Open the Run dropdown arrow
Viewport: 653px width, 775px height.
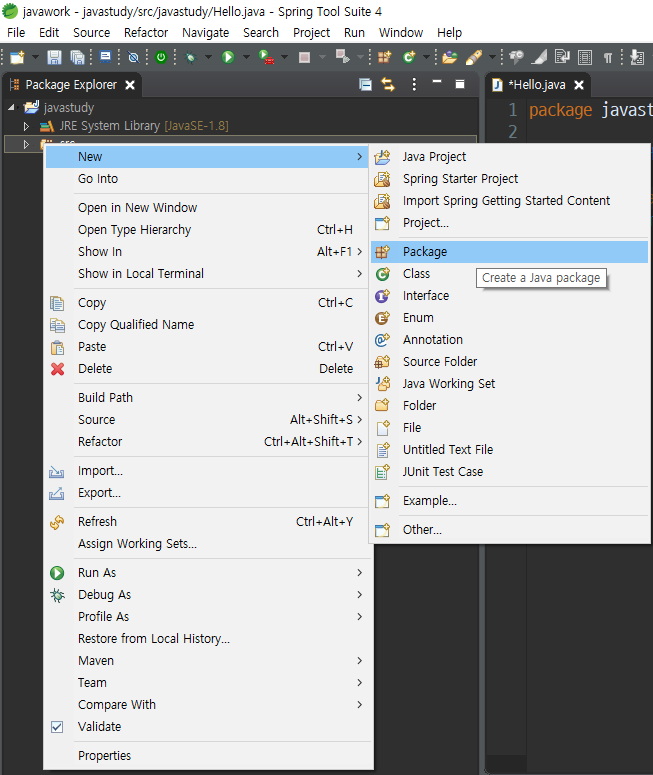pyautogui.click(x=246, y=57)
